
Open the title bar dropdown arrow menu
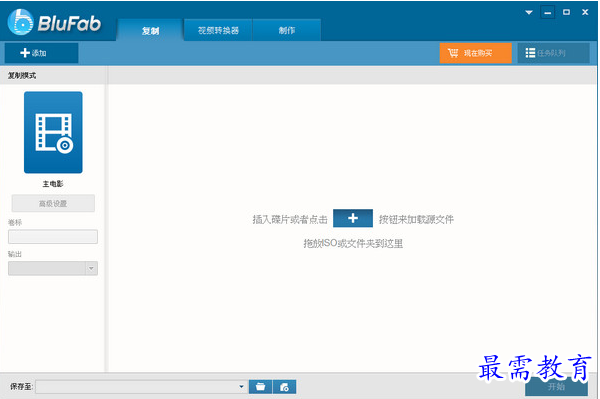[529, 12]
